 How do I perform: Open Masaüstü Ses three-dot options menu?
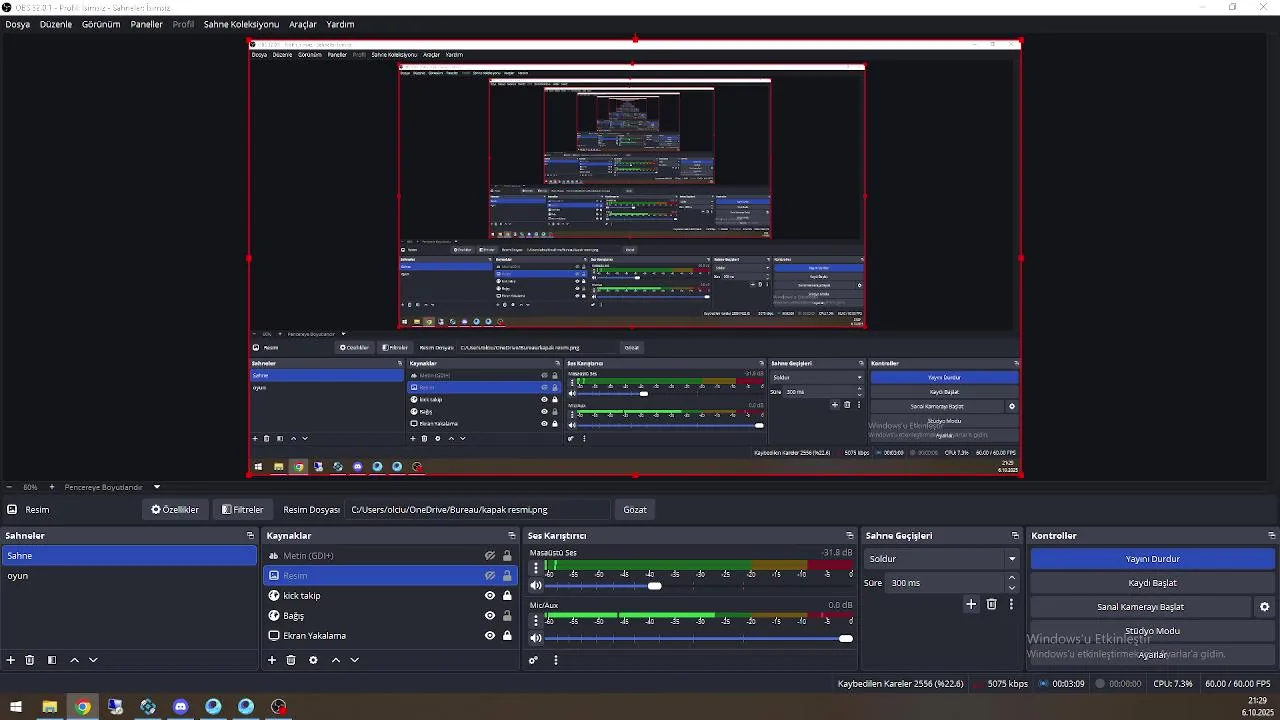click(x=536, y=567)
